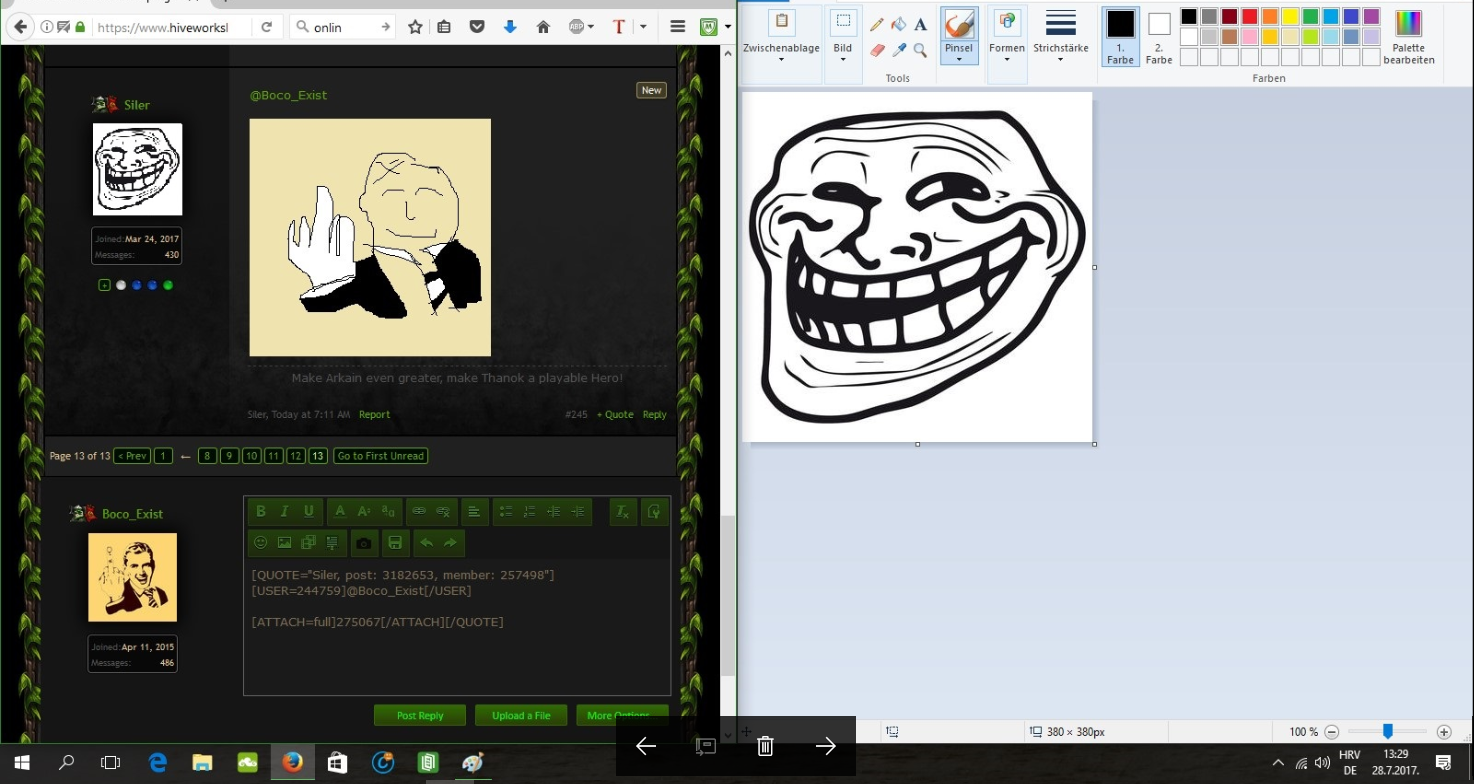
Task: Click the camera icon in editor
Action: tap(364, 543)
